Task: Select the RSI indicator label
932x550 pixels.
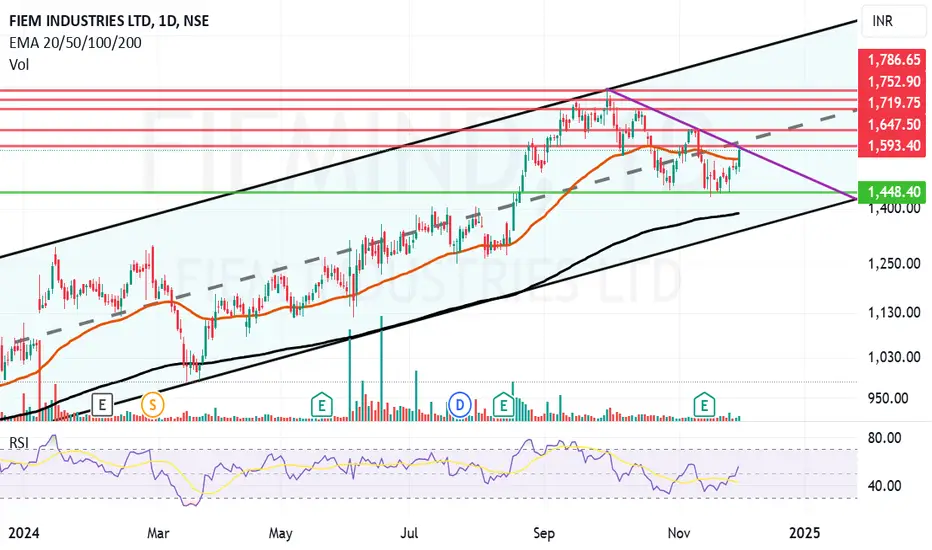Action: click(19, 443)
